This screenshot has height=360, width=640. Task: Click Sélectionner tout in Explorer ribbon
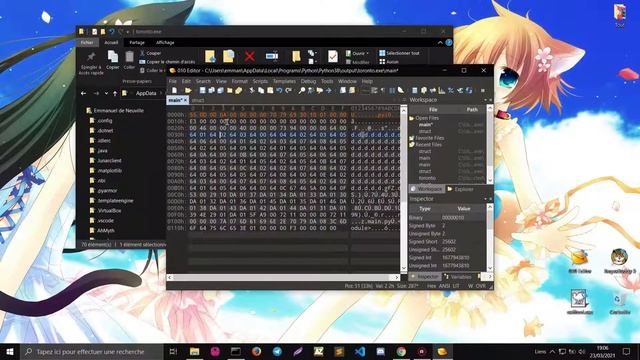399,53
